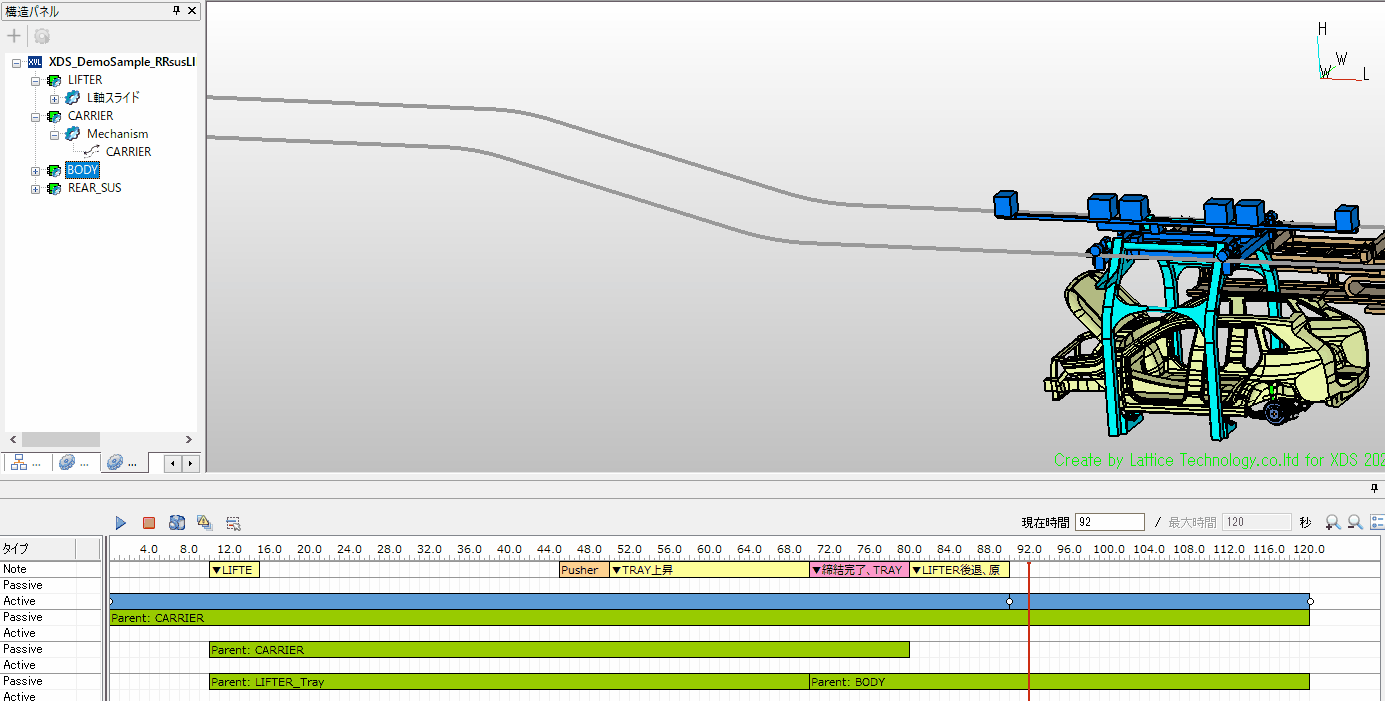The image size is (1385, 701).
Task: Click the camera snapshot icon in timeline toolbar
Action: click(x=177, y=523)
